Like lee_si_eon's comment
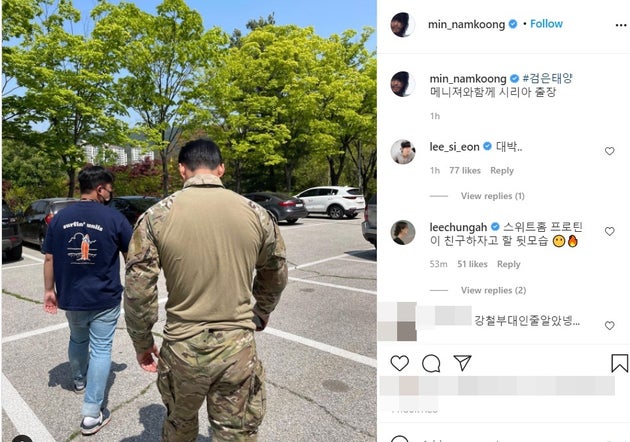The image size is (630, 442). tap(610, 151)
